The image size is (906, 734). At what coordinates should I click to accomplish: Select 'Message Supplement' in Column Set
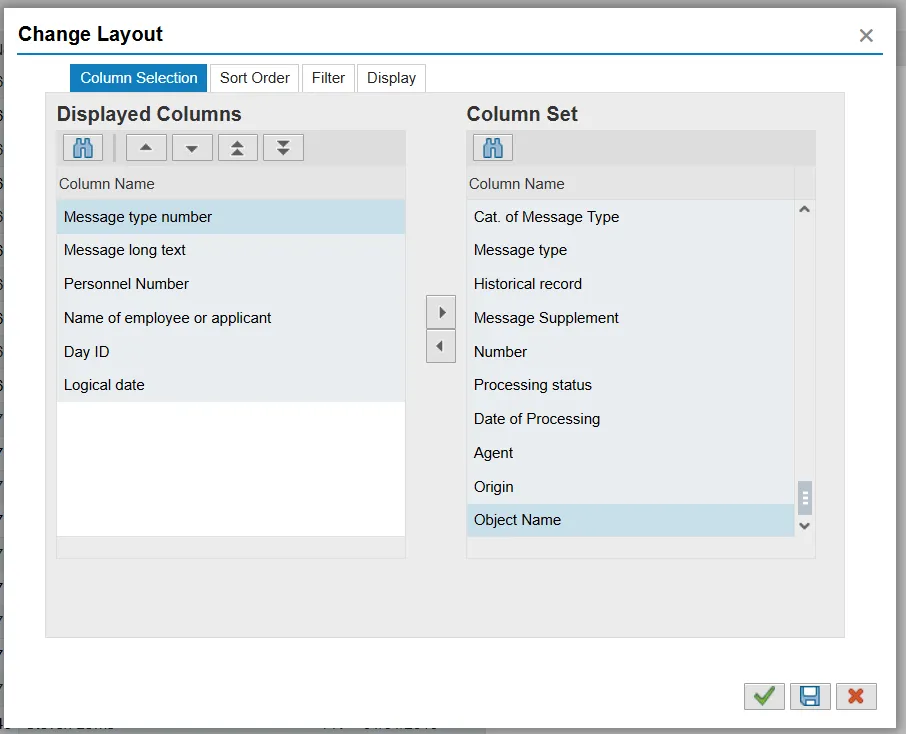630,318
